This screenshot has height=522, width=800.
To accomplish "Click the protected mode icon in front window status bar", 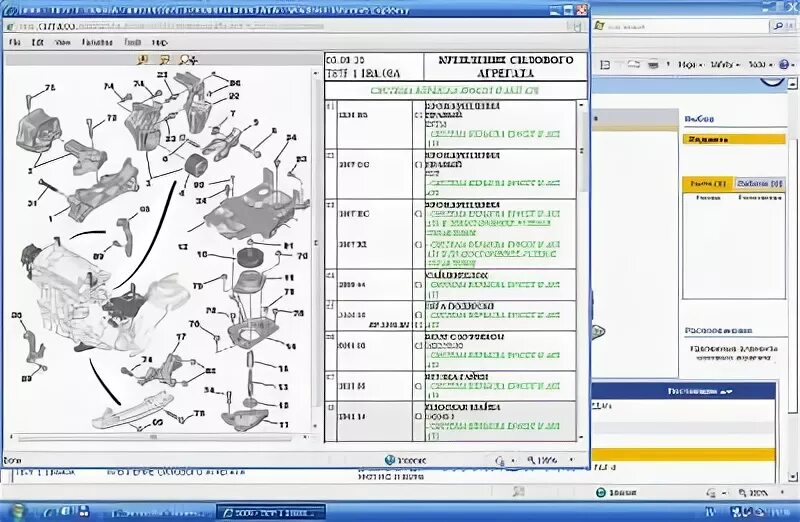I will 500,461.
